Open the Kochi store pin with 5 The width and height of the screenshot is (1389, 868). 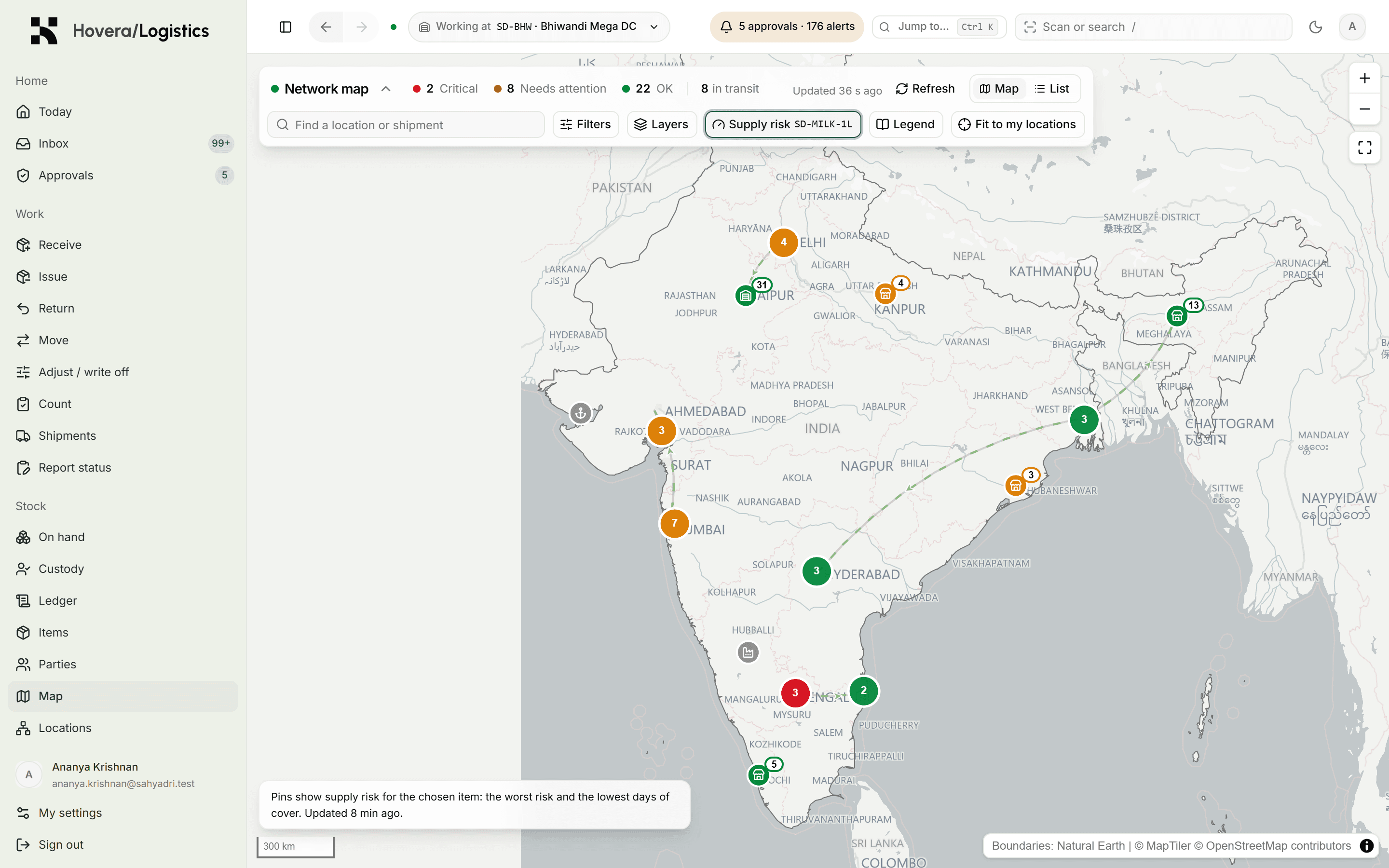758,775
